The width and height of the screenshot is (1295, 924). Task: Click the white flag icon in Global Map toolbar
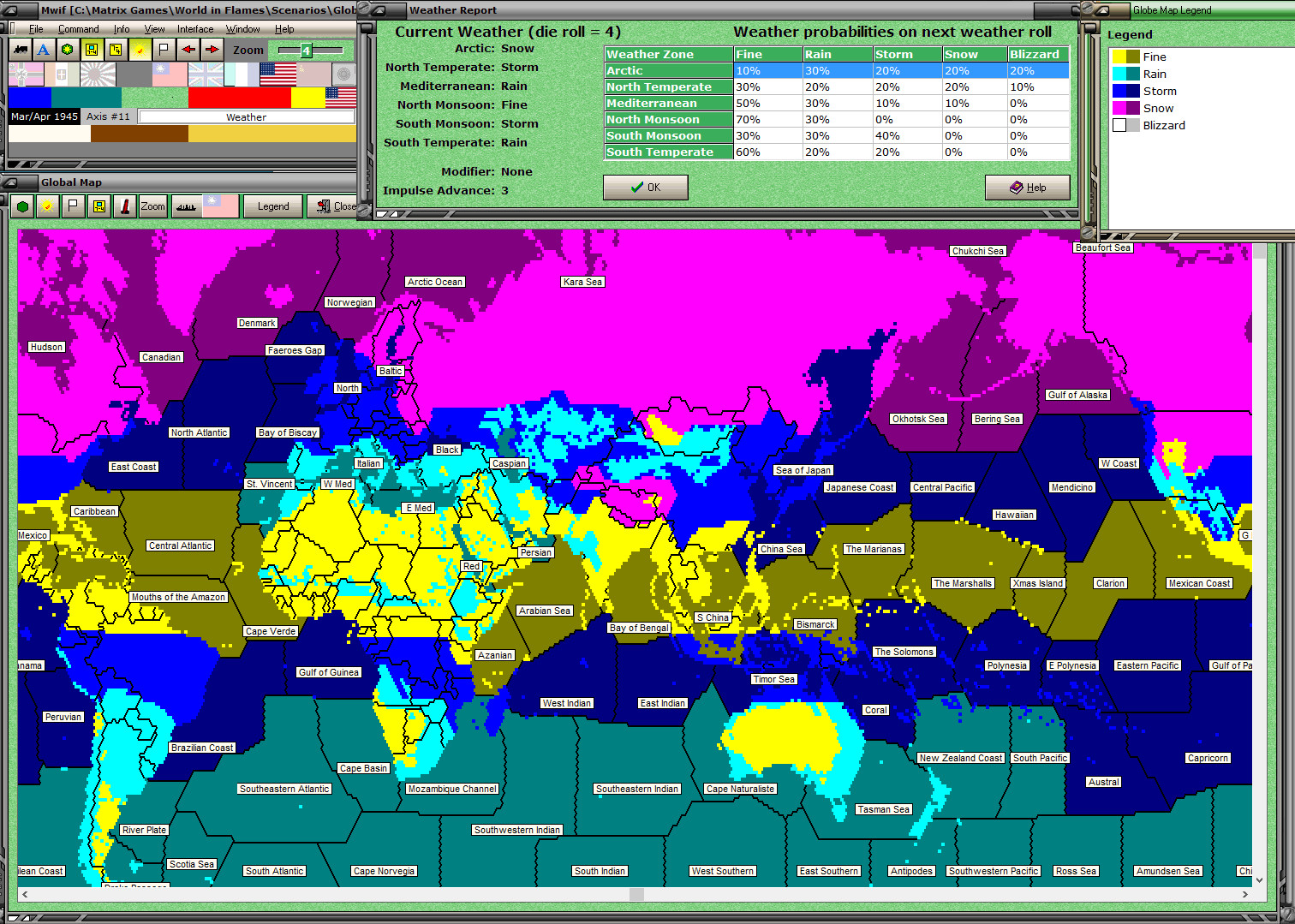point(74,206)
